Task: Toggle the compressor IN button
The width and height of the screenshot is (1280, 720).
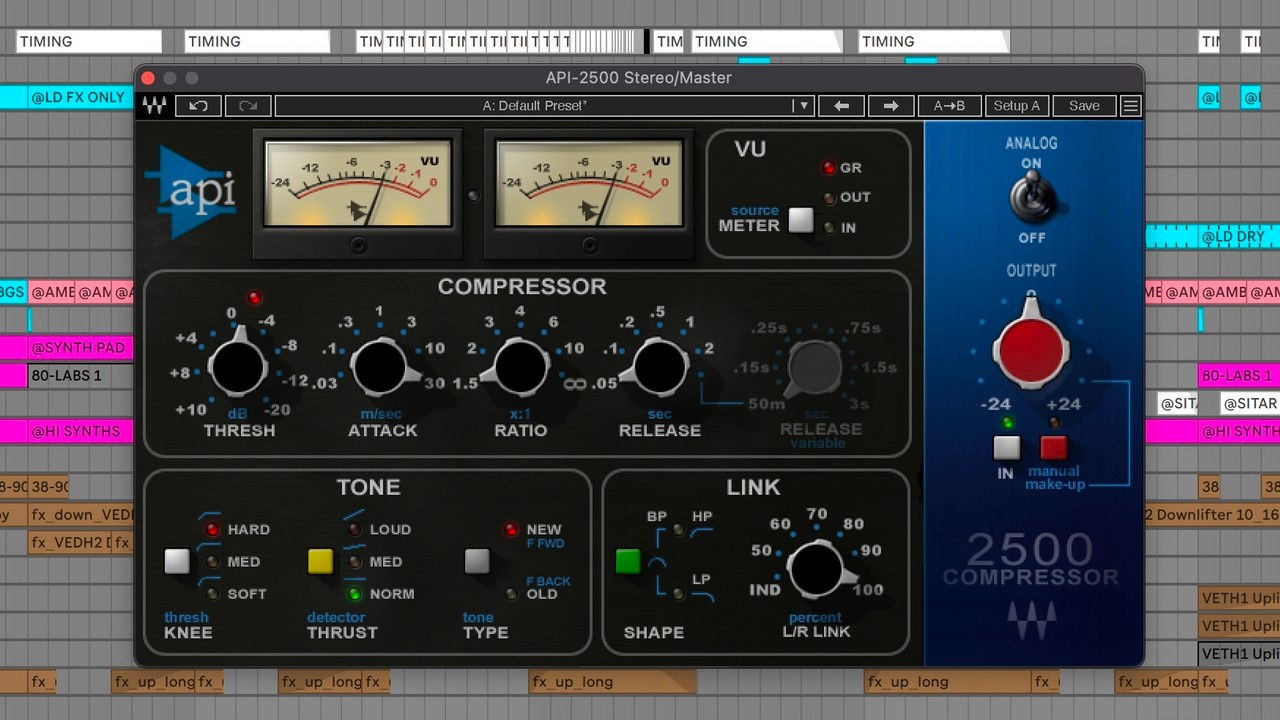Action: pos(1007,447)
